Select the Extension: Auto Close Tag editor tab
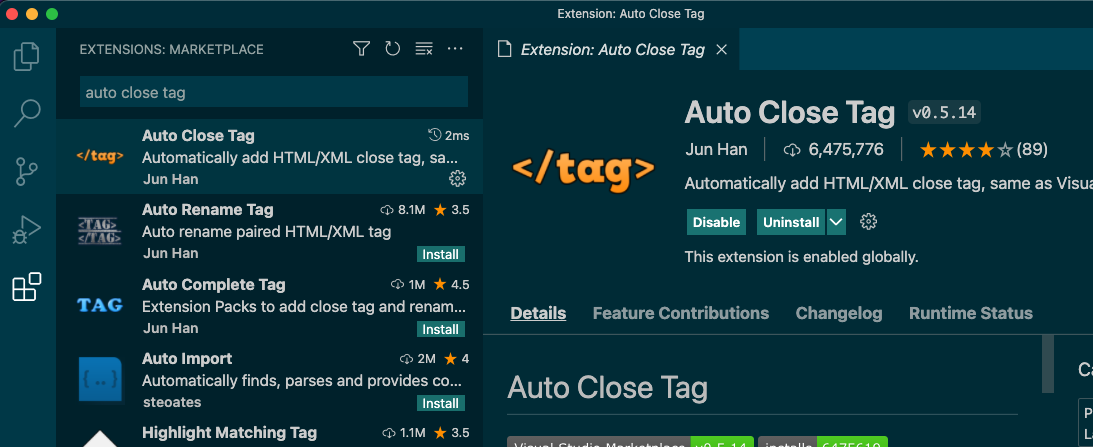Viewport: 1093px width, 447px height. (x=611, y=50)
